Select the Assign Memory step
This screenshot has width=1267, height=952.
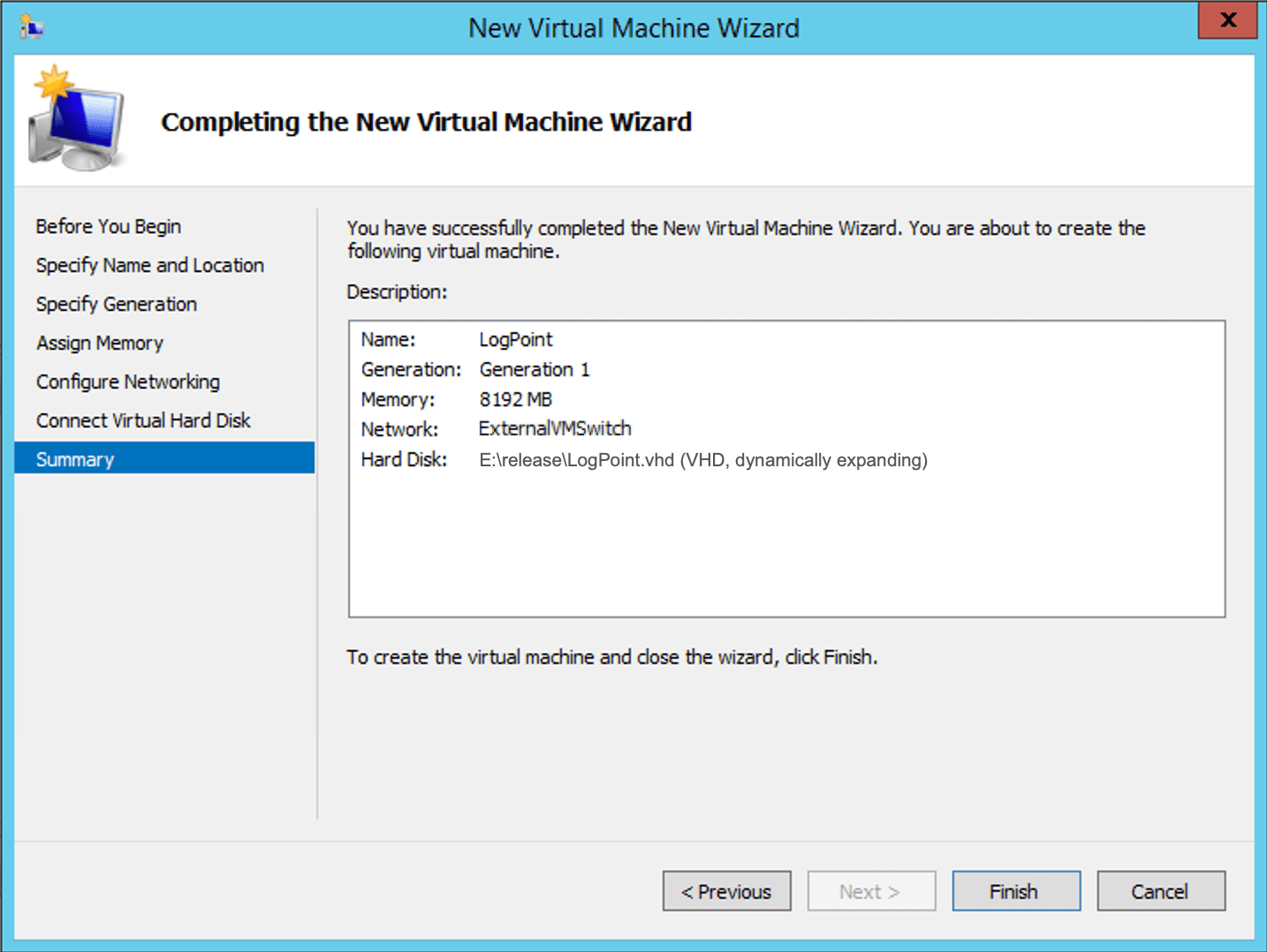pos(99,344)
